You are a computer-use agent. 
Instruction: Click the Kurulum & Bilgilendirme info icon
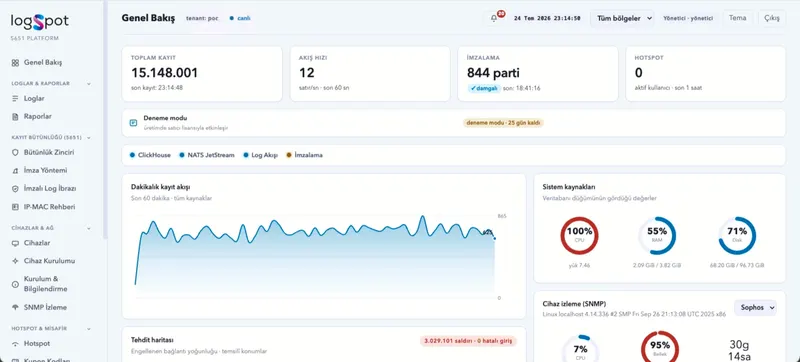[x=15, y=284]
